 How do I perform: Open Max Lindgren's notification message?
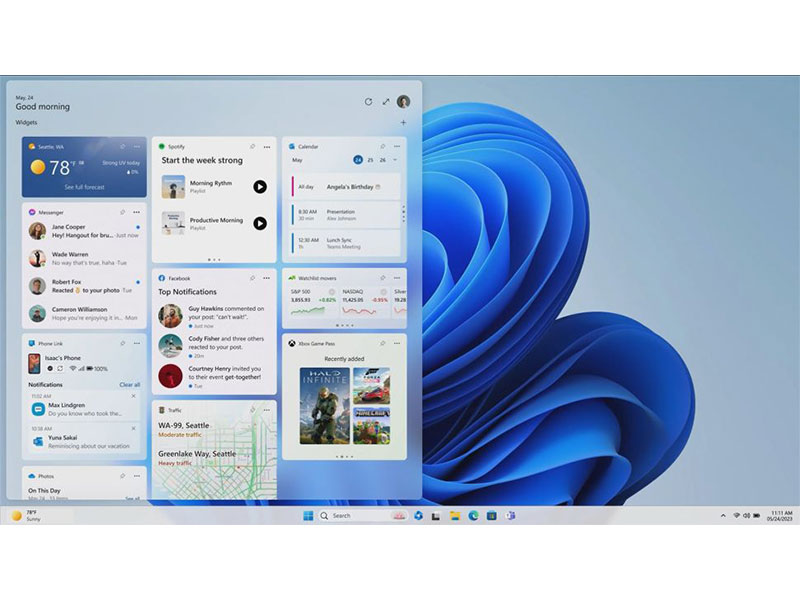click(84, 409)
